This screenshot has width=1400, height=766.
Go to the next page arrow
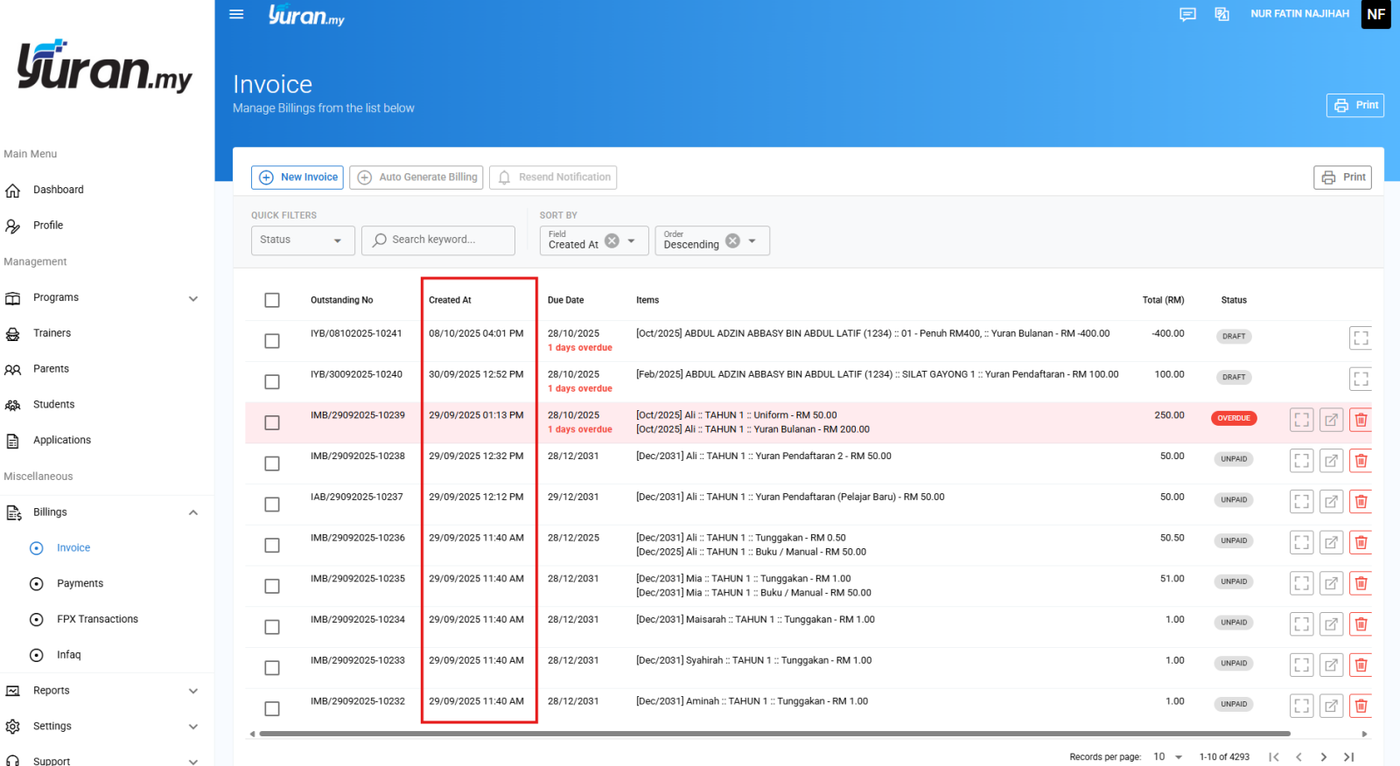[1323, 757]
